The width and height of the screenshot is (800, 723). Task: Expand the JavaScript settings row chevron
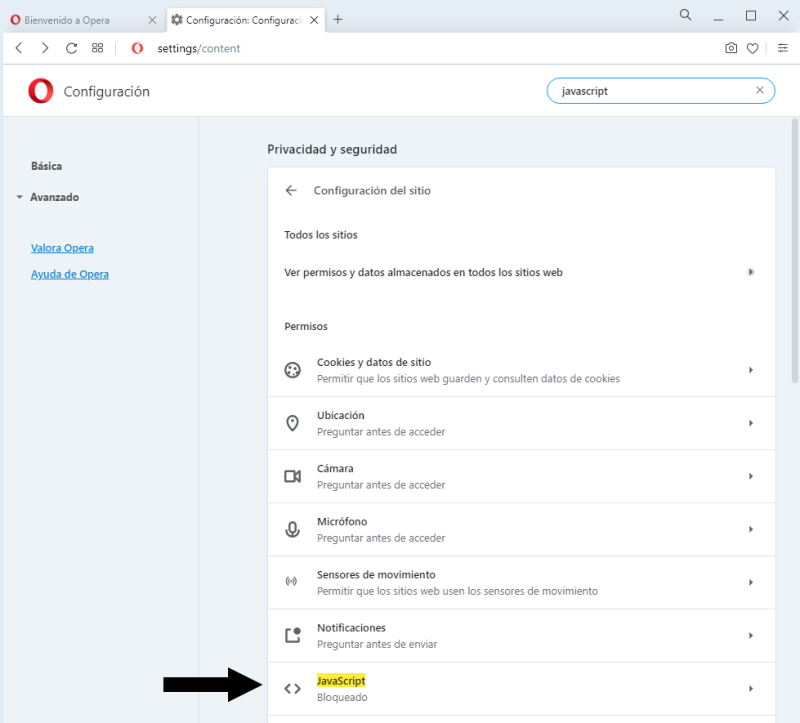click(751, 688)
